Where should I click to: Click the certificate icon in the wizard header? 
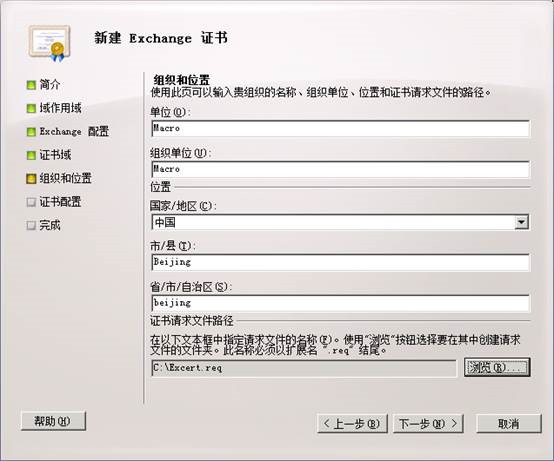[50, 43]
